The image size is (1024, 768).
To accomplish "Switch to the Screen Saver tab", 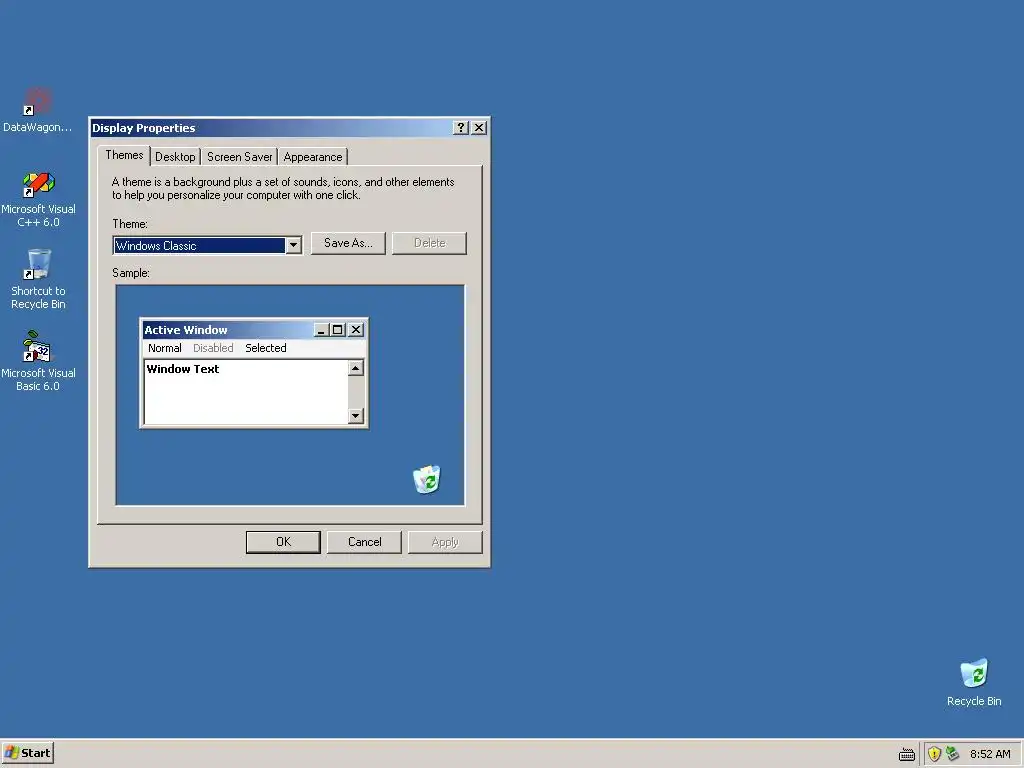I will (239, 157).
